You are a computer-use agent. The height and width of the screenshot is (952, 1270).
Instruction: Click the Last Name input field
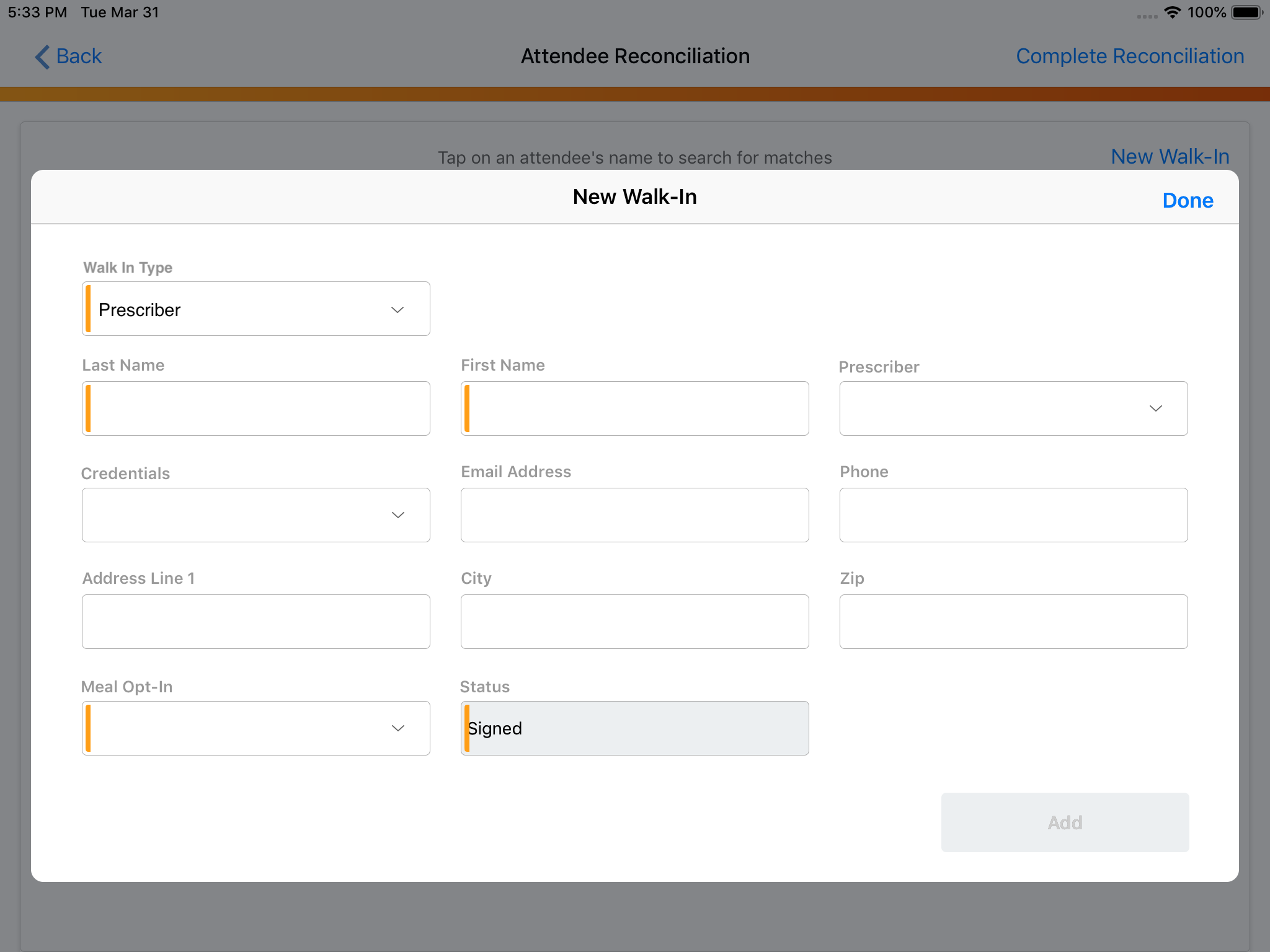(x=255, y=408)
